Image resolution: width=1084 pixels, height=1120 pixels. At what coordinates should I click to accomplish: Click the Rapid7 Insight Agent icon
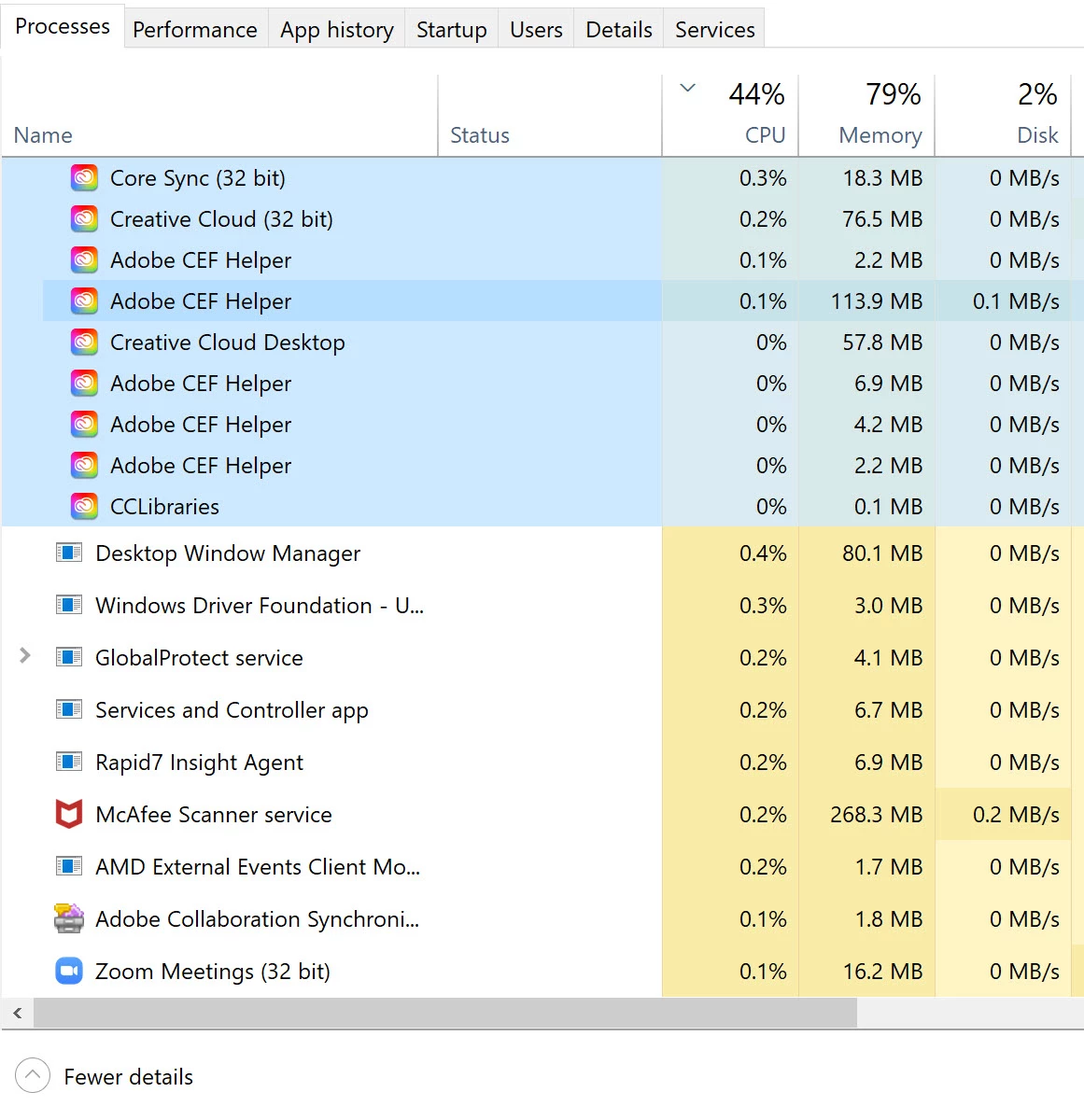(x=69, y=762)
